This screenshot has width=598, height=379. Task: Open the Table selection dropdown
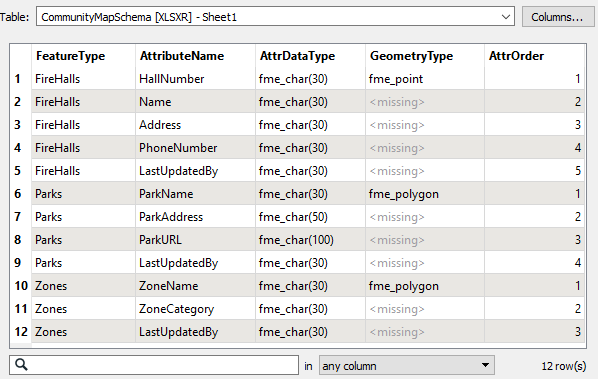275,17
